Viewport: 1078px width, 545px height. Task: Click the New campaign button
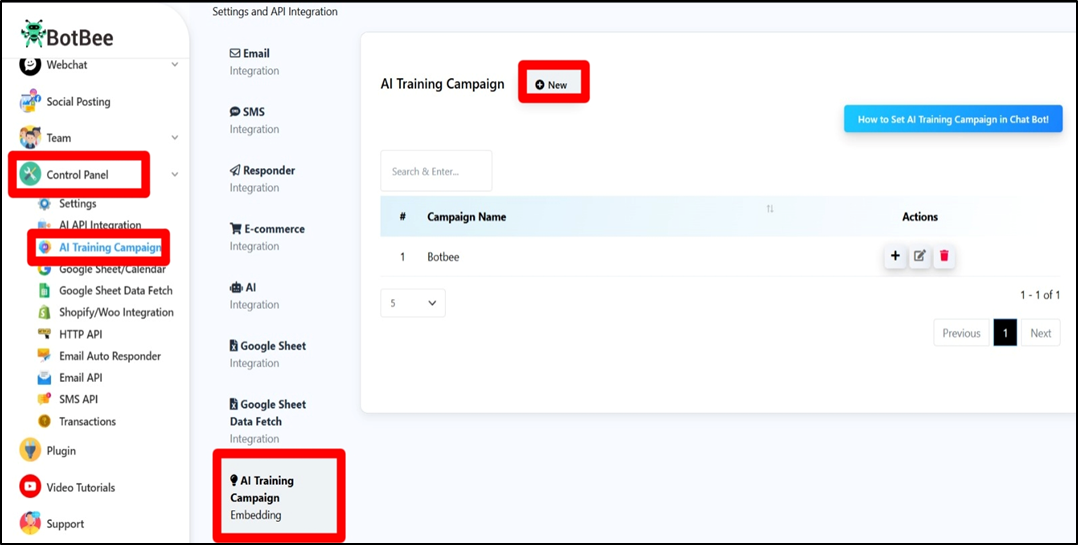(551, 85)
